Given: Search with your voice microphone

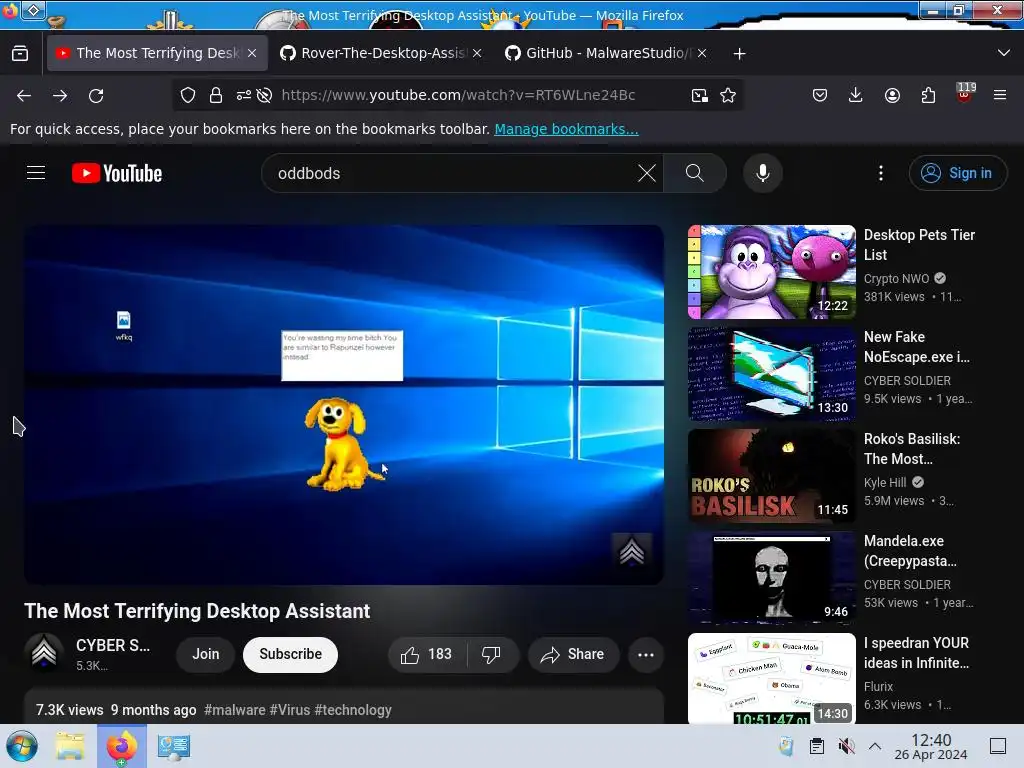Looking at the screenshot, I should pos(763,173).
